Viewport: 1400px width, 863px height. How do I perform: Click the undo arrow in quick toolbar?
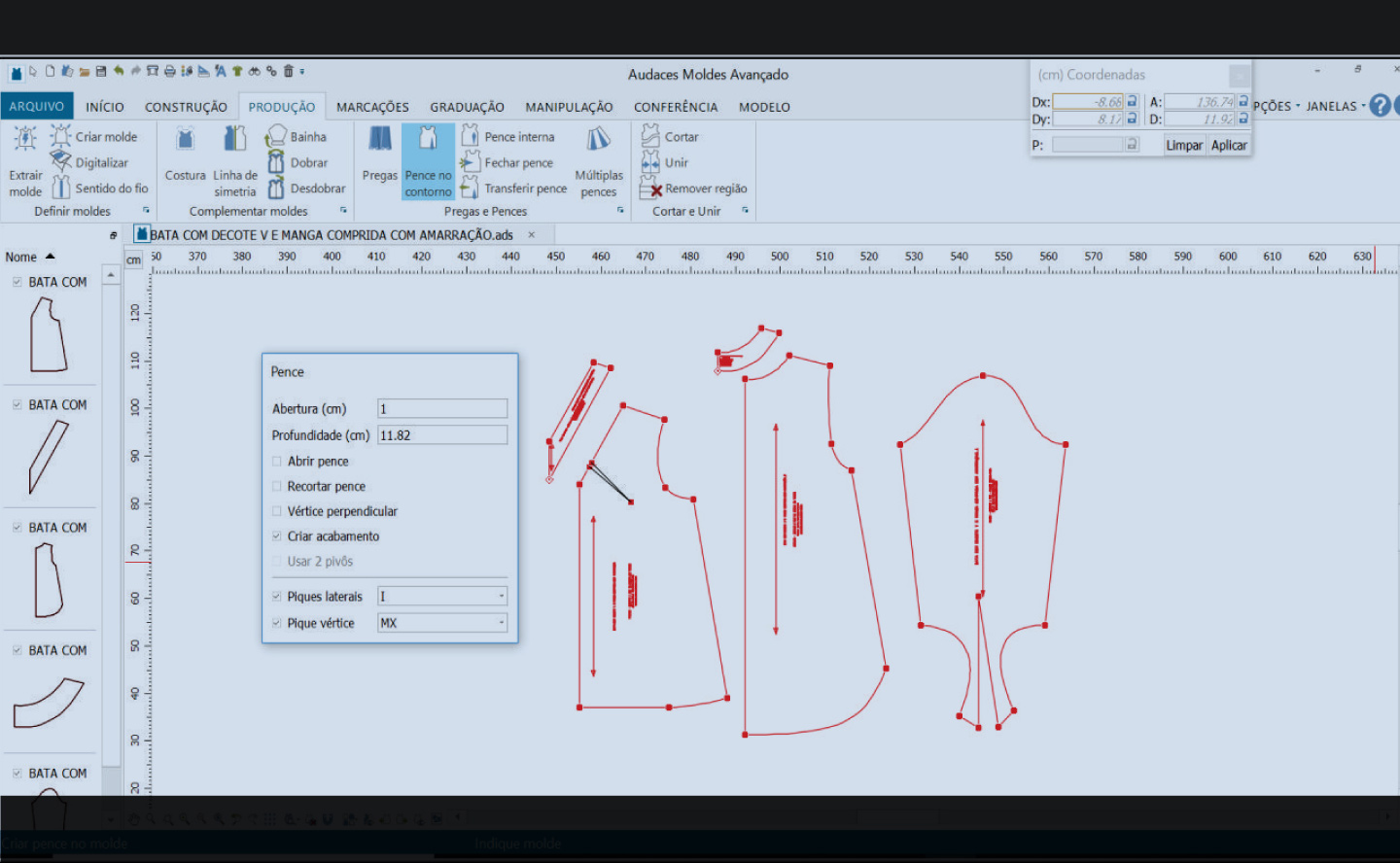coord(119,71)
